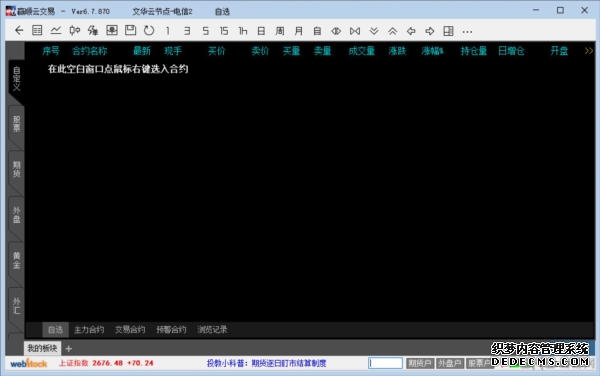Select the candlestick chart icon

[75, 31]
